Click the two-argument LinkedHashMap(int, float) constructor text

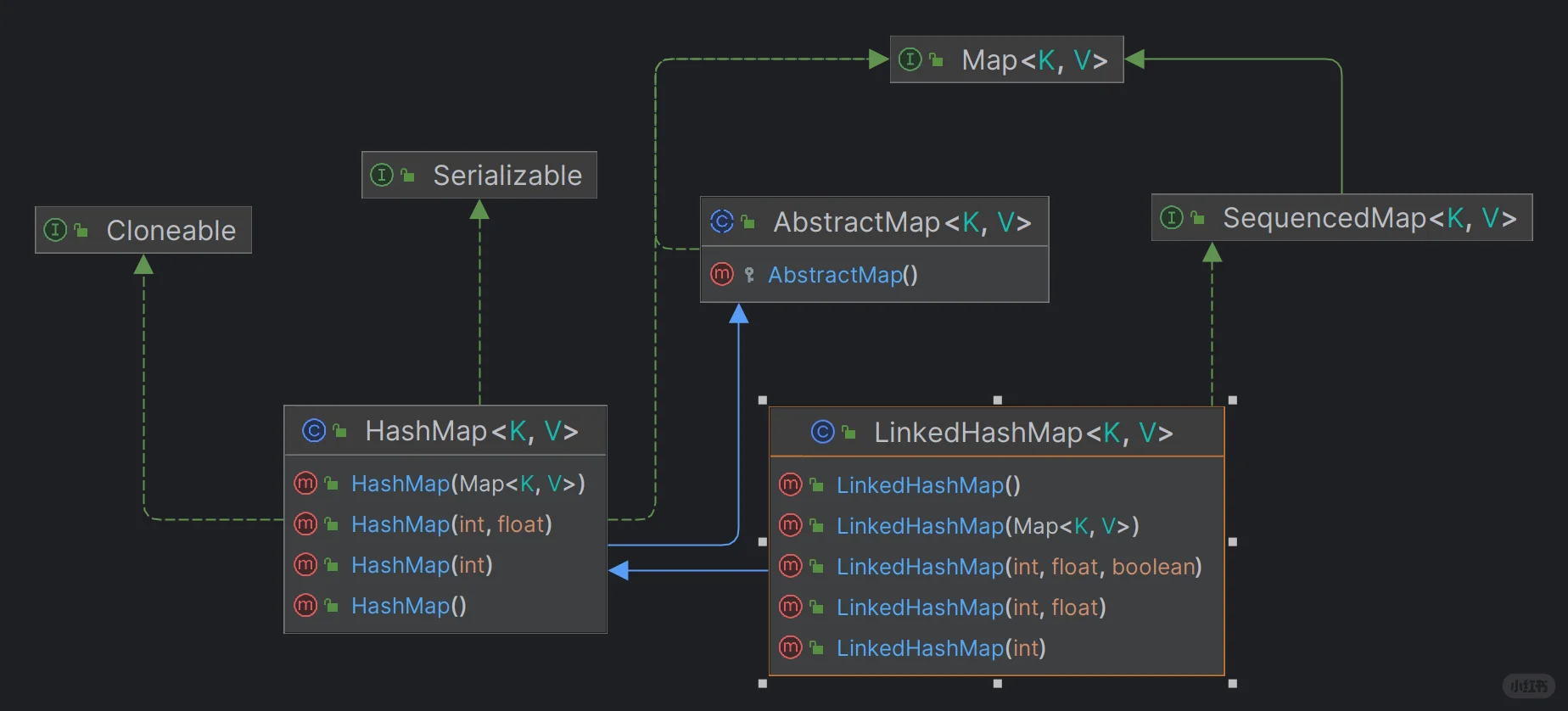tap(972, 608)
